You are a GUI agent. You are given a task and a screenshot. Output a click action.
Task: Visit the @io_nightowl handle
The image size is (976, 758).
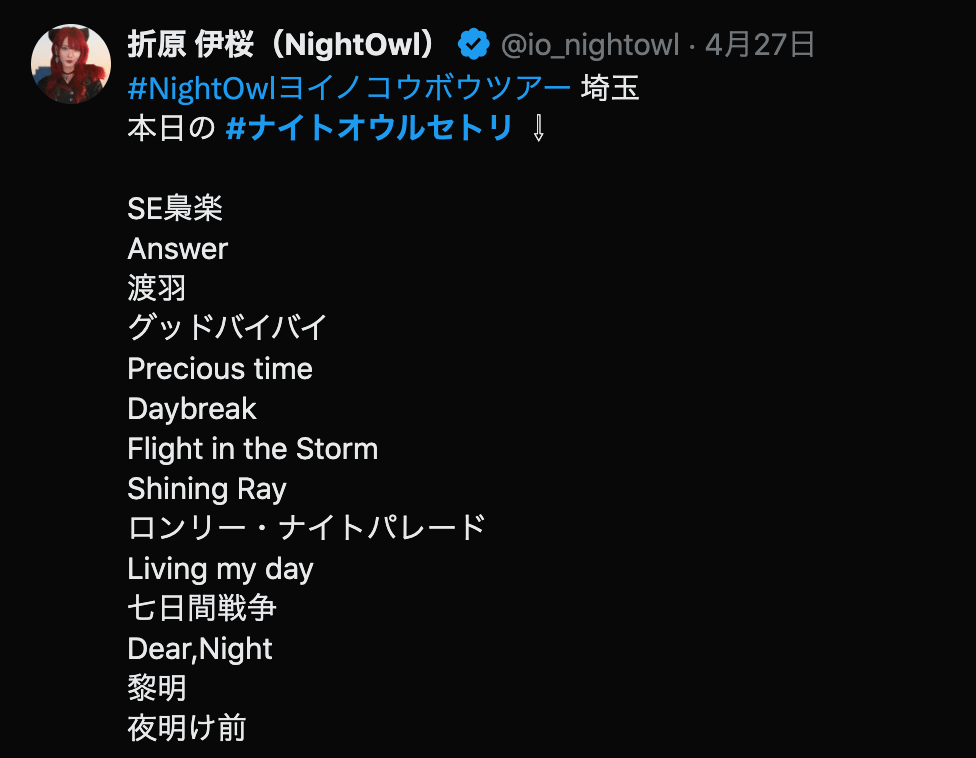[589, 45]
